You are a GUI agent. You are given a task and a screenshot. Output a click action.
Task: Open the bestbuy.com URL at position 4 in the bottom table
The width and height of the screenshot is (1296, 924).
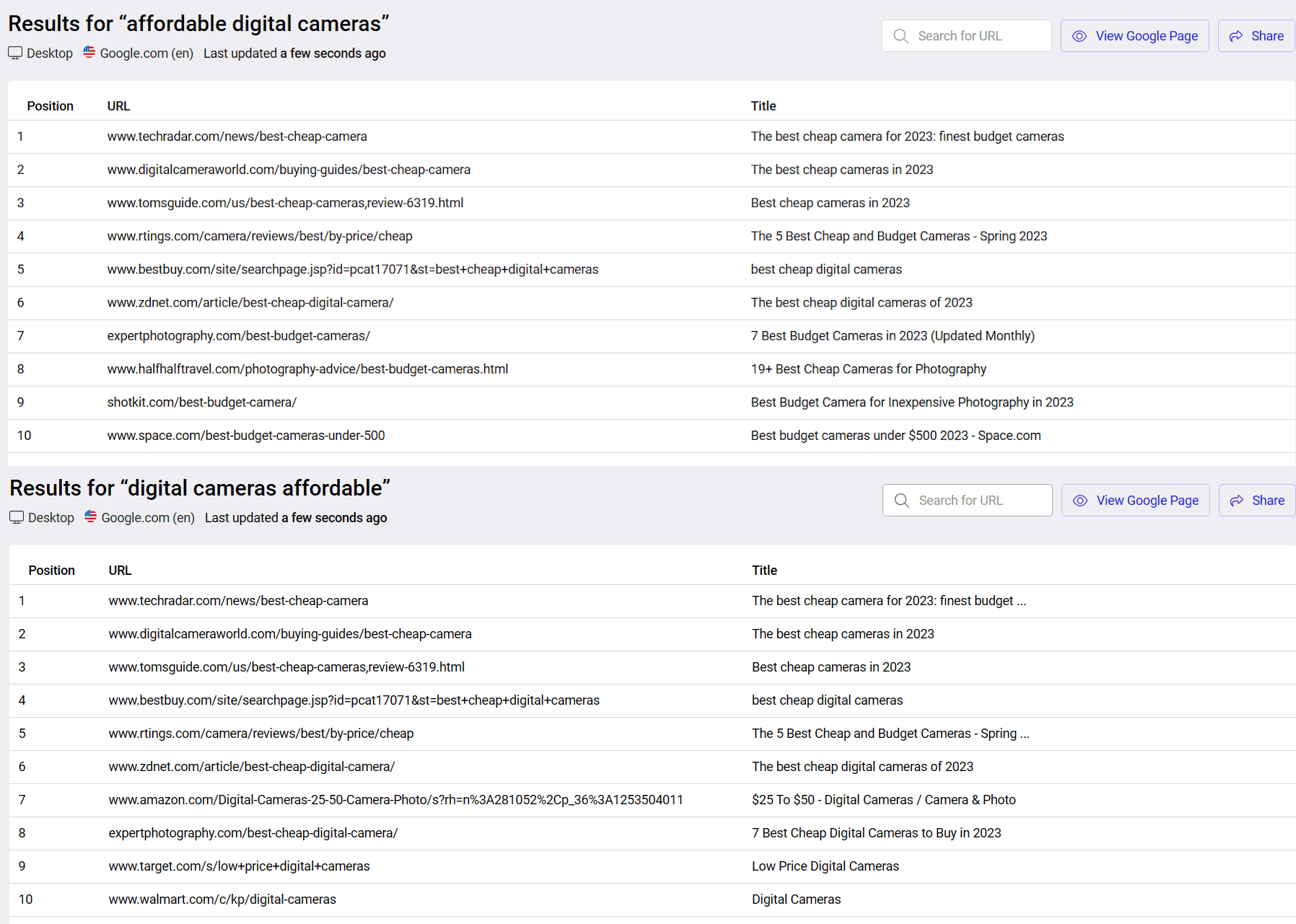coord(354,700)
